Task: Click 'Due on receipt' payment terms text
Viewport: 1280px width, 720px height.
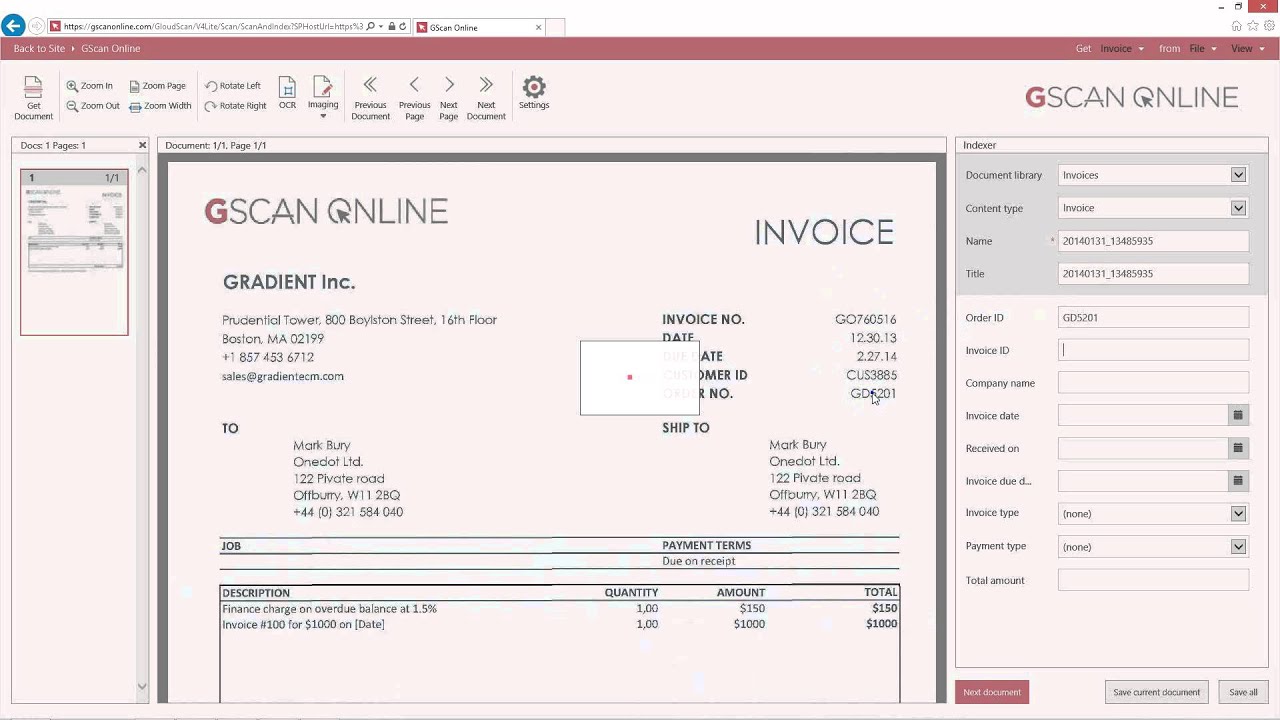Action: click(699, 561)
